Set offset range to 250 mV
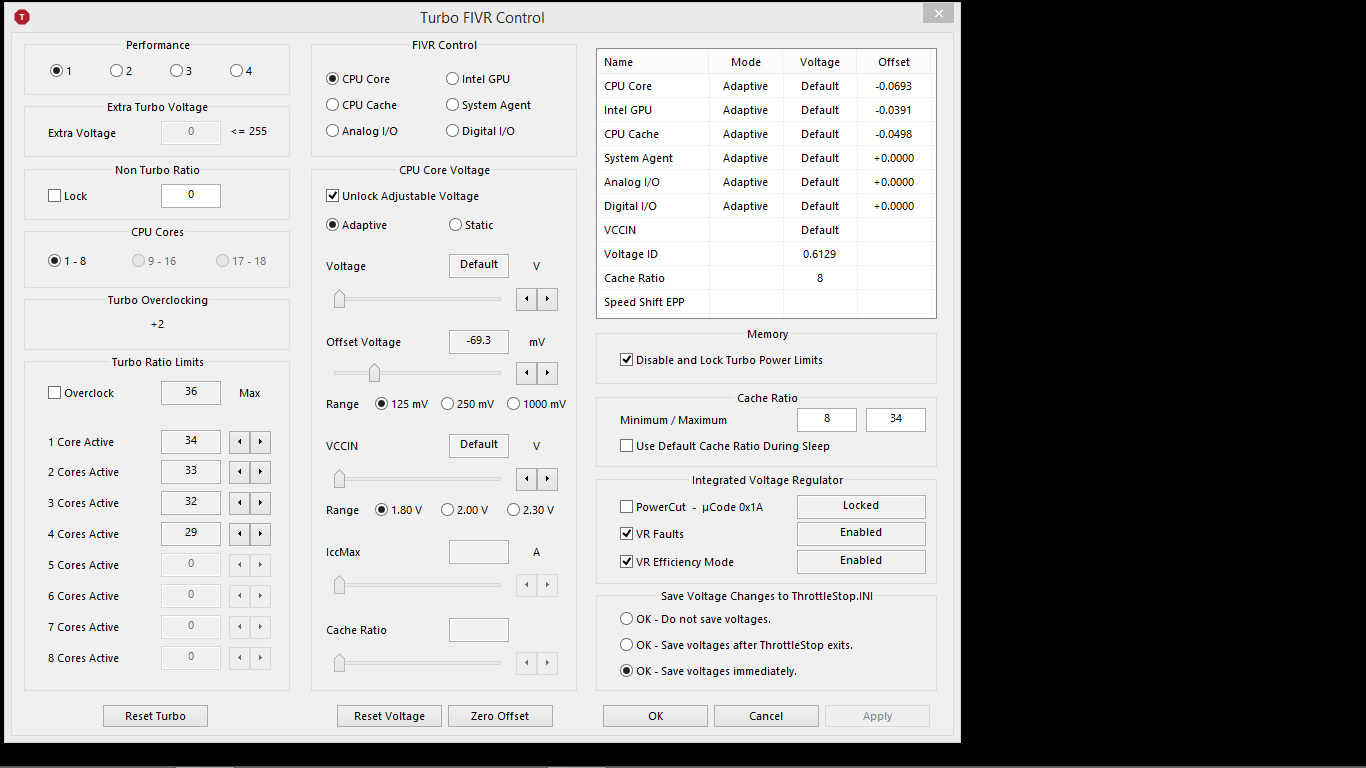This screenshot has height=768, width=1366. point(467,404)
